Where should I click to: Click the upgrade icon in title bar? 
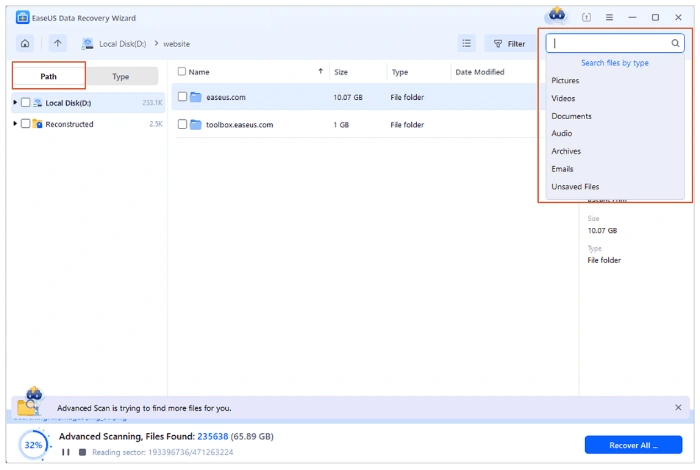(x=586, y=17)
